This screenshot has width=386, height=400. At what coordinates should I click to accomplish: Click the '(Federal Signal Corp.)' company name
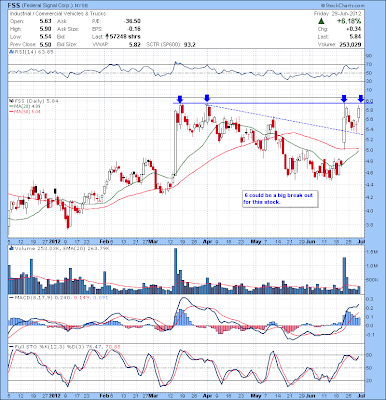point(47,6)
